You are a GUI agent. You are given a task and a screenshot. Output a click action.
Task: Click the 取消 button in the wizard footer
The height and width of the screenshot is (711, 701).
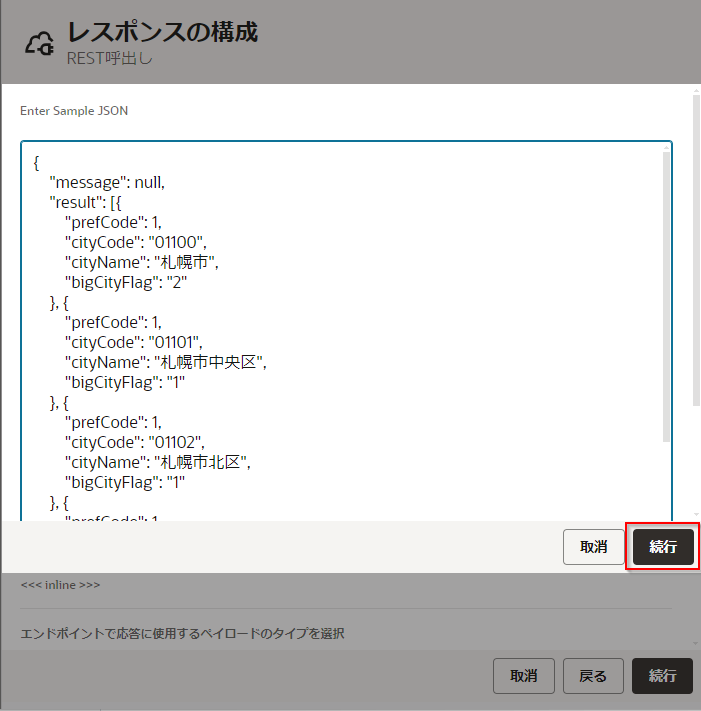523,676
